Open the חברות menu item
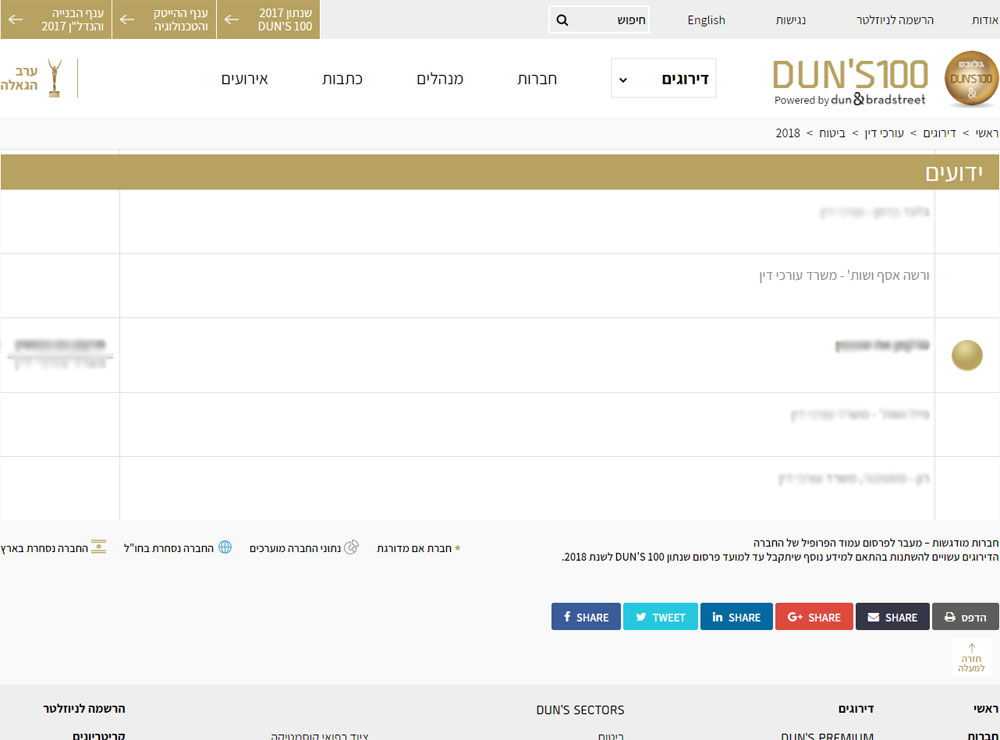The width and height of the screenshot is (1000, 740). [537, 79]
